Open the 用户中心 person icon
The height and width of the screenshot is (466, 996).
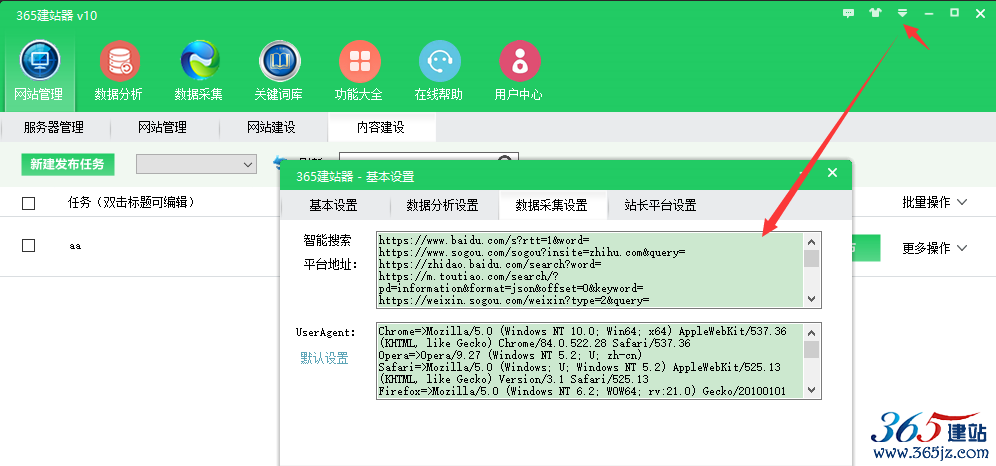pyautogui.click(x=519, y=62)
